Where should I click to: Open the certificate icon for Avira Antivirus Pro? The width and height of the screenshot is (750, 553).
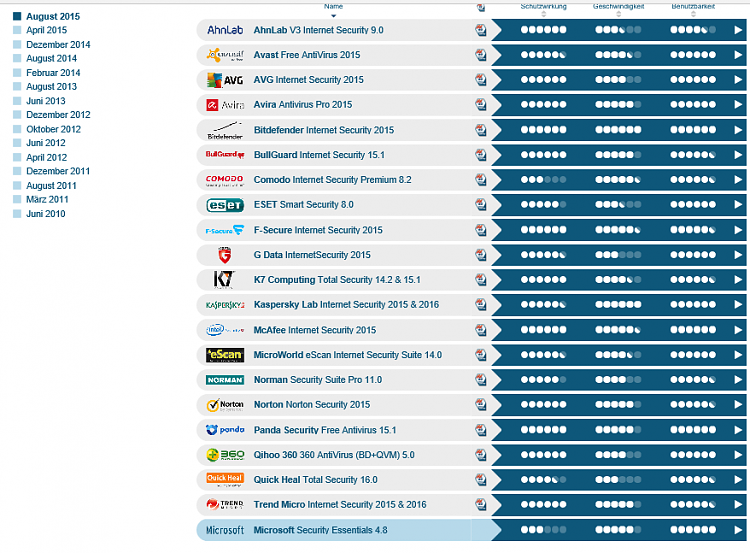pyautogui.click(x=481, y=105)
